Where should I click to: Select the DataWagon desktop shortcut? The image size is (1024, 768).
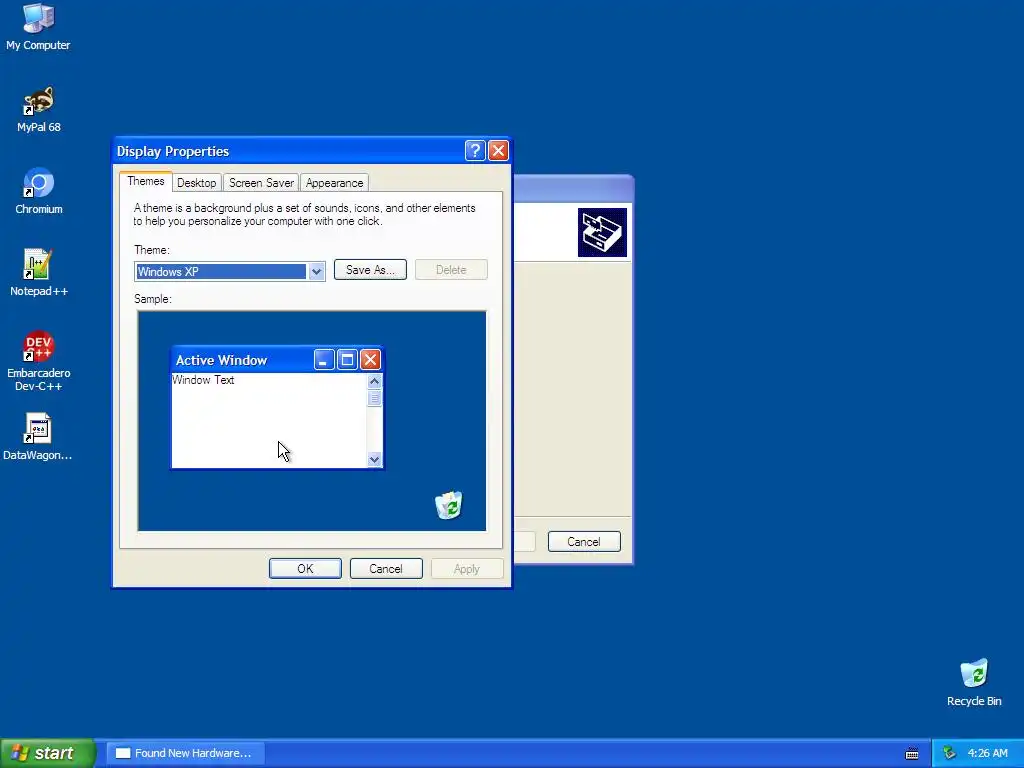coord(38,437)
